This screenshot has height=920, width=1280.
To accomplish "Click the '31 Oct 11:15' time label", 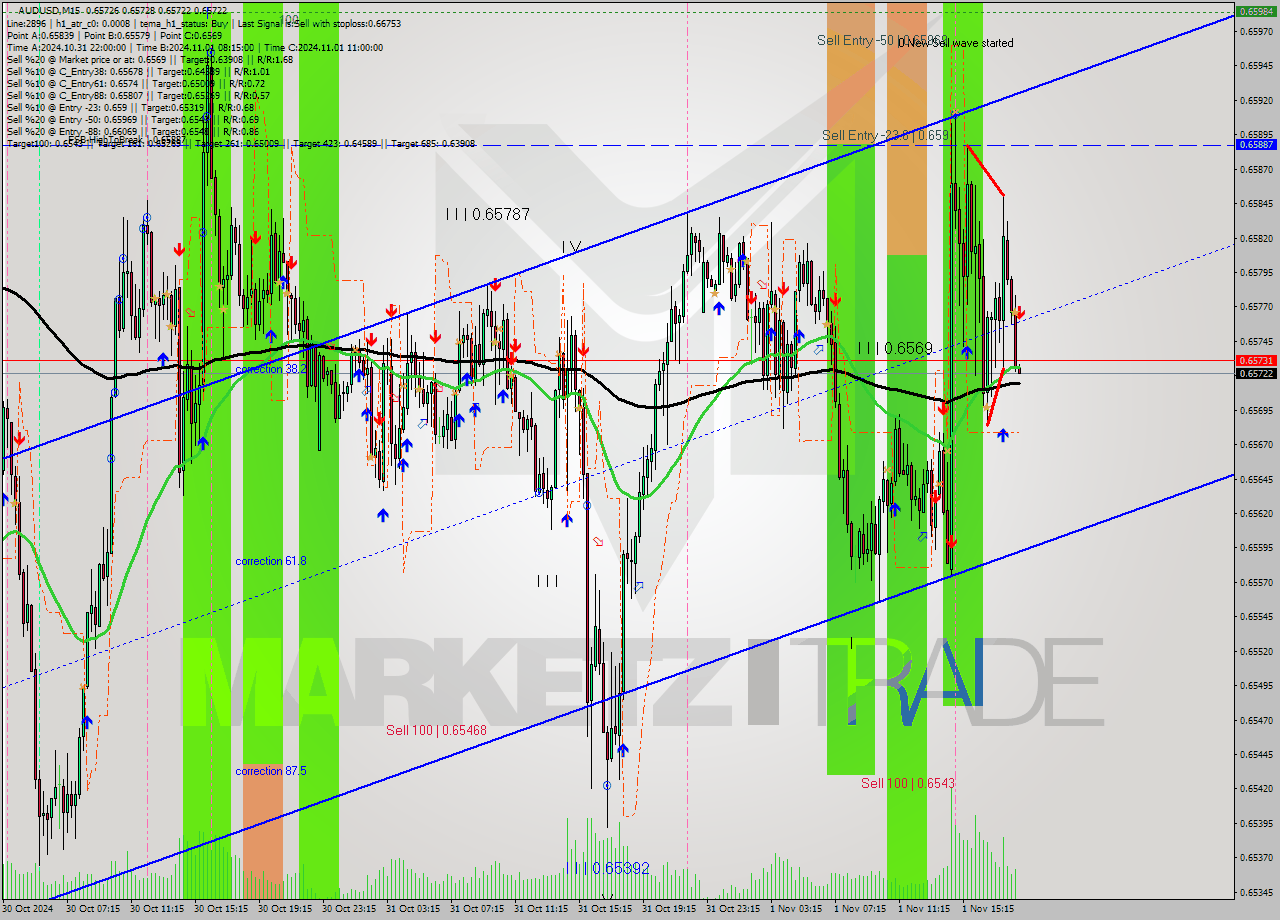I will tap(541, 909).
